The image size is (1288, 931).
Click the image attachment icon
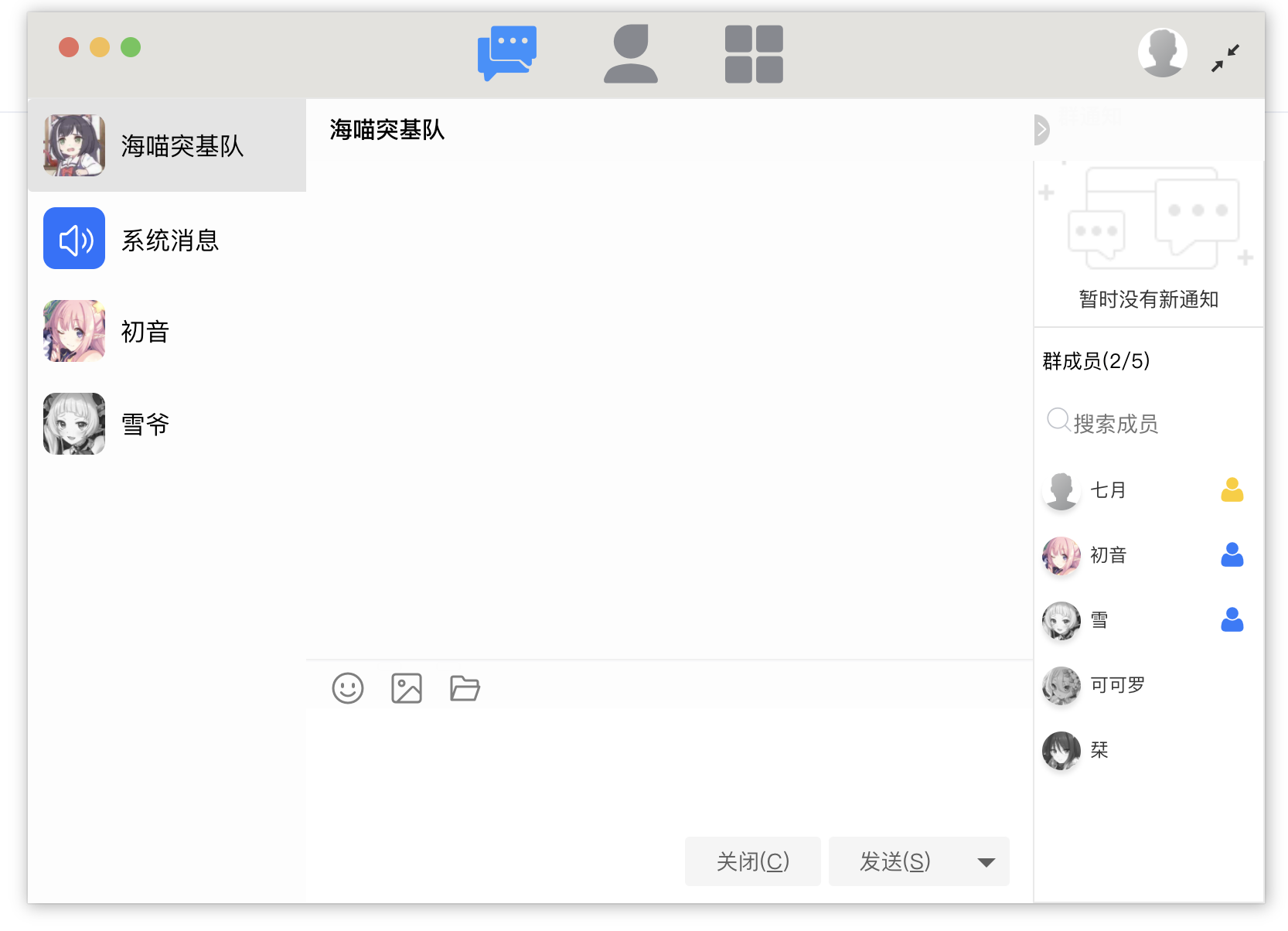[x=407, y=688]
